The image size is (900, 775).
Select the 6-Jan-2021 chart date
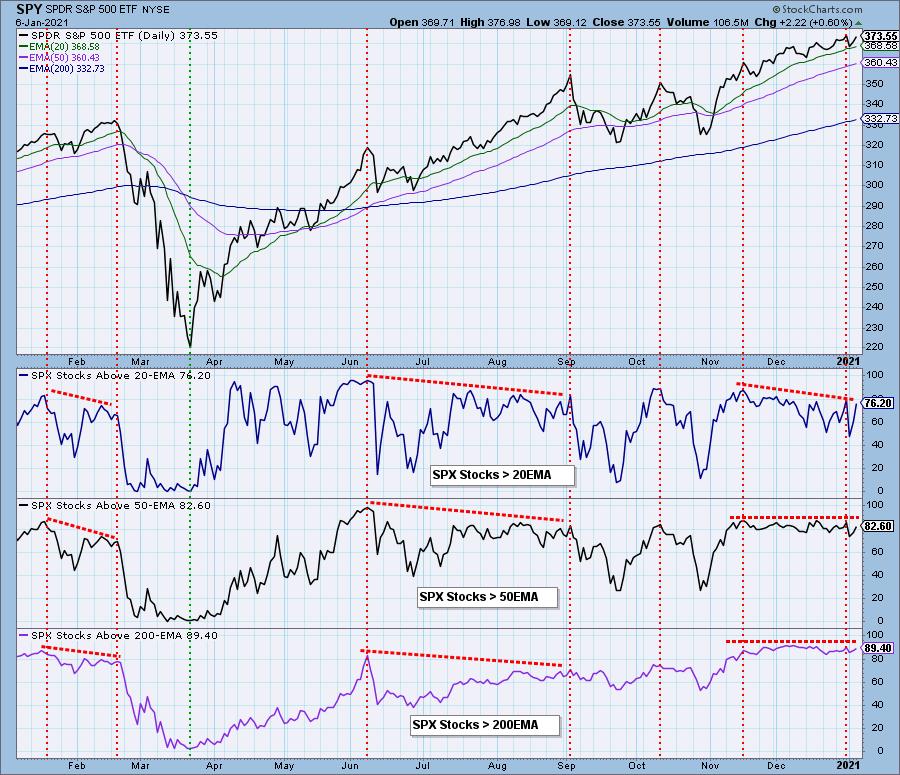42,22
